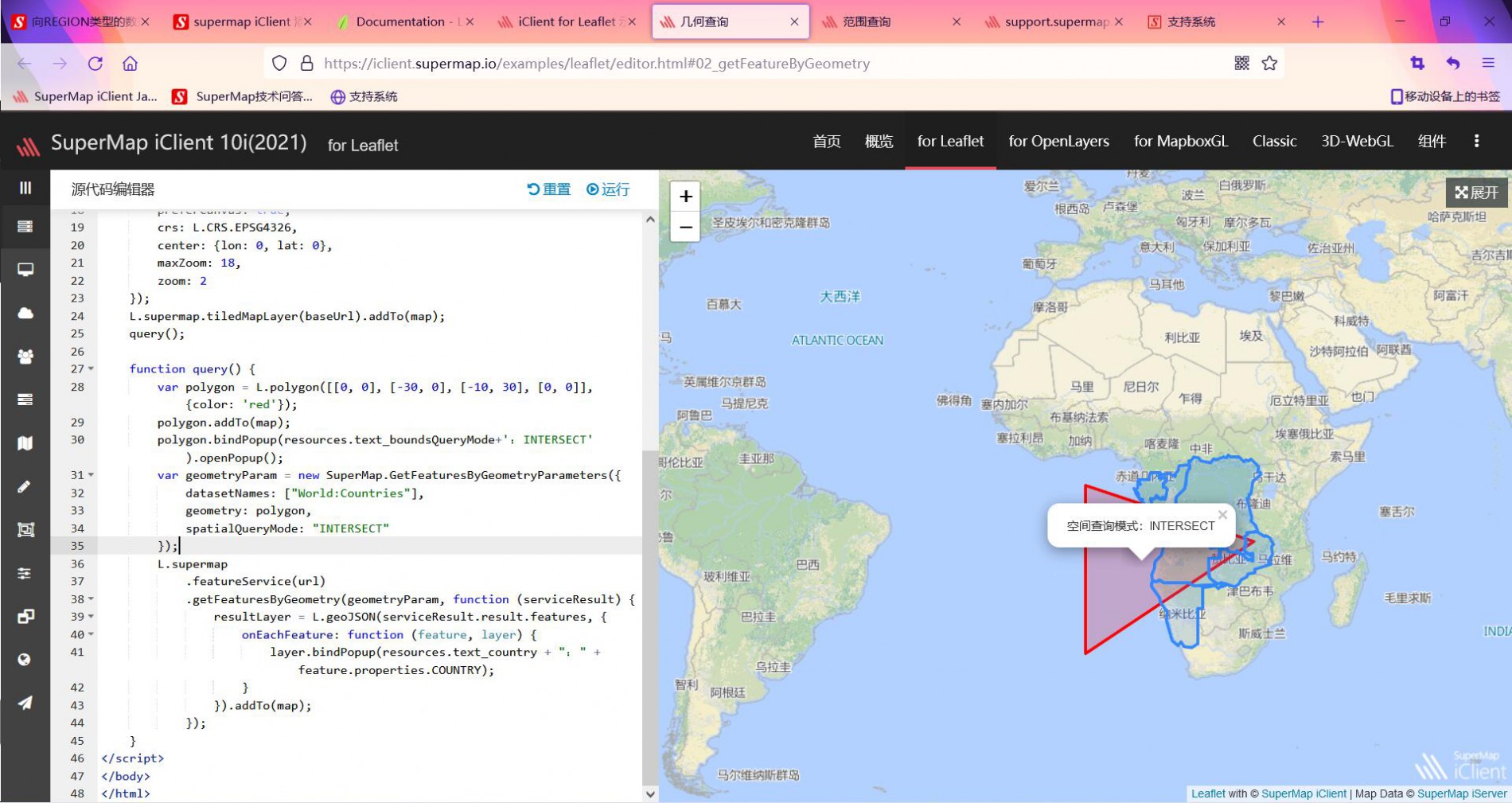Open the 首页 navigation item
Image resolution: width=1512 pixels, height=803 pixels.
(x=826, y=141)
